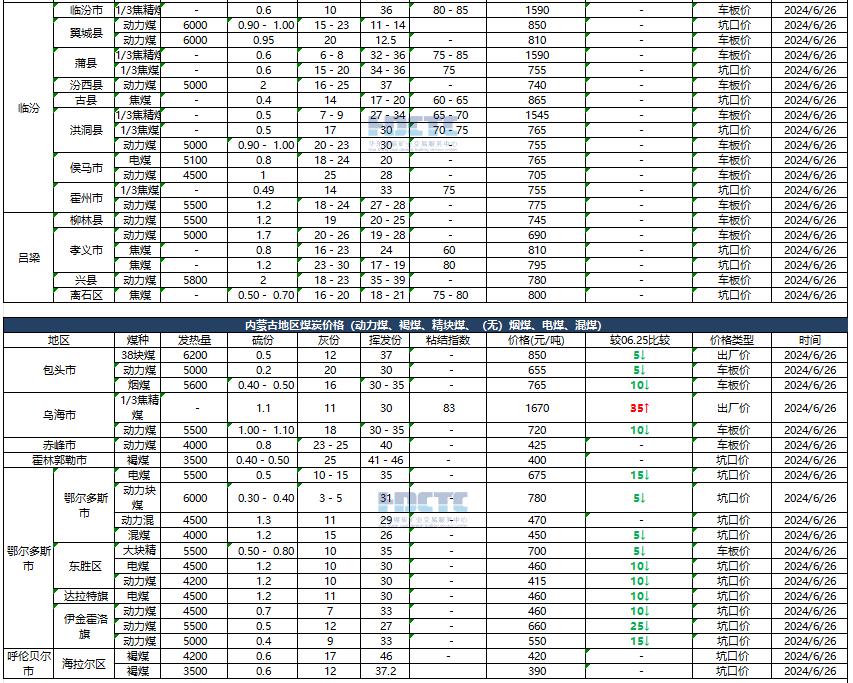Screen dimensions: 853x683
Task: Select the 呼伦贝尔市 cell
Action: [29, 663]
